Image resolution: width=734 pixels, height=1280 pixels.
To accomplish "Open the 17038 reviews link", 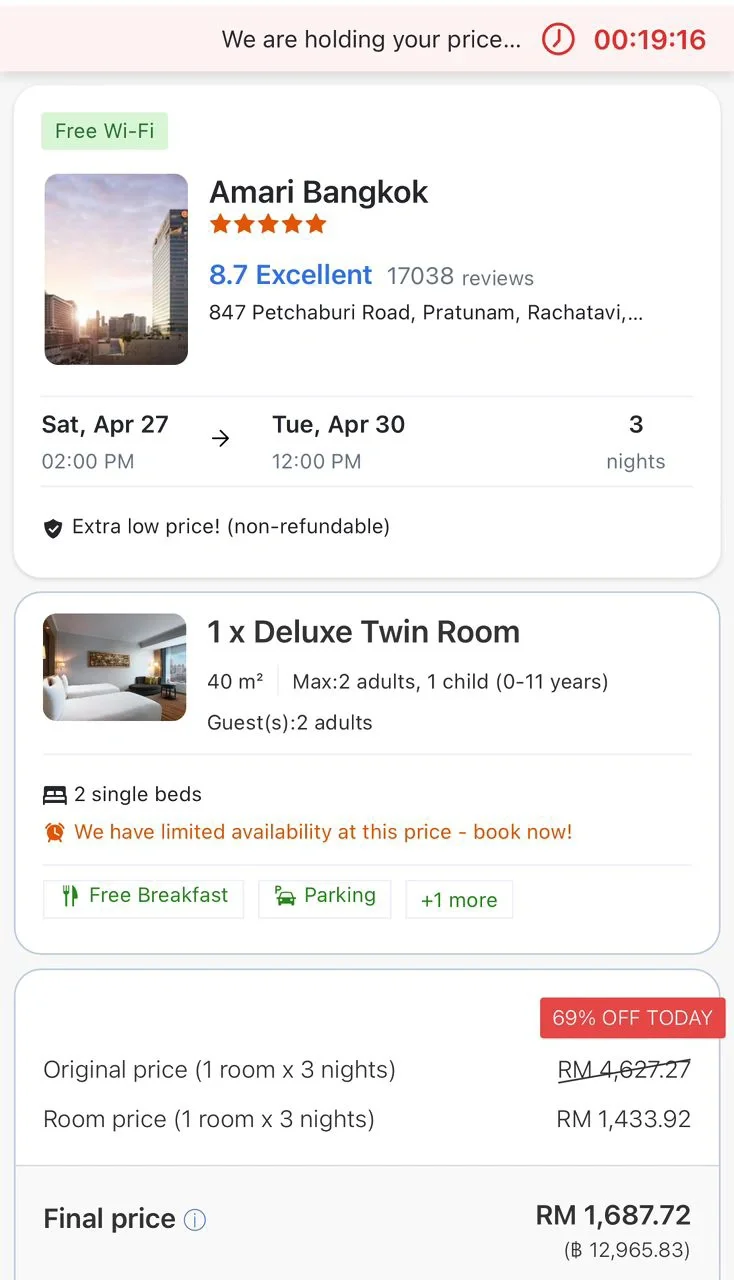I will click(x=460, y=277).
